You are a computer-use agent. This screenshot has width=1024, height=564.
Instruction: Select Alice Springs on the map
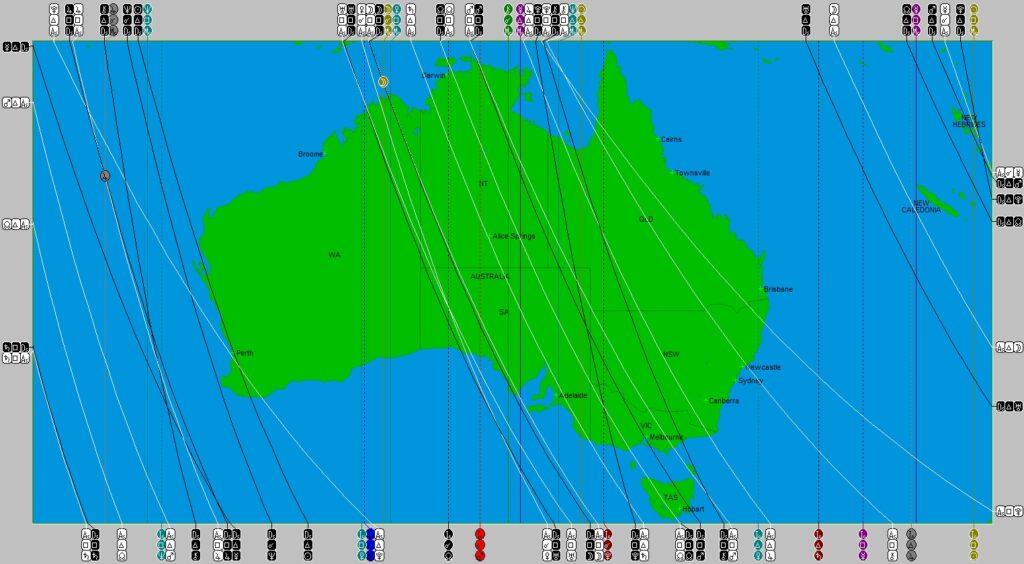[514, 236]
